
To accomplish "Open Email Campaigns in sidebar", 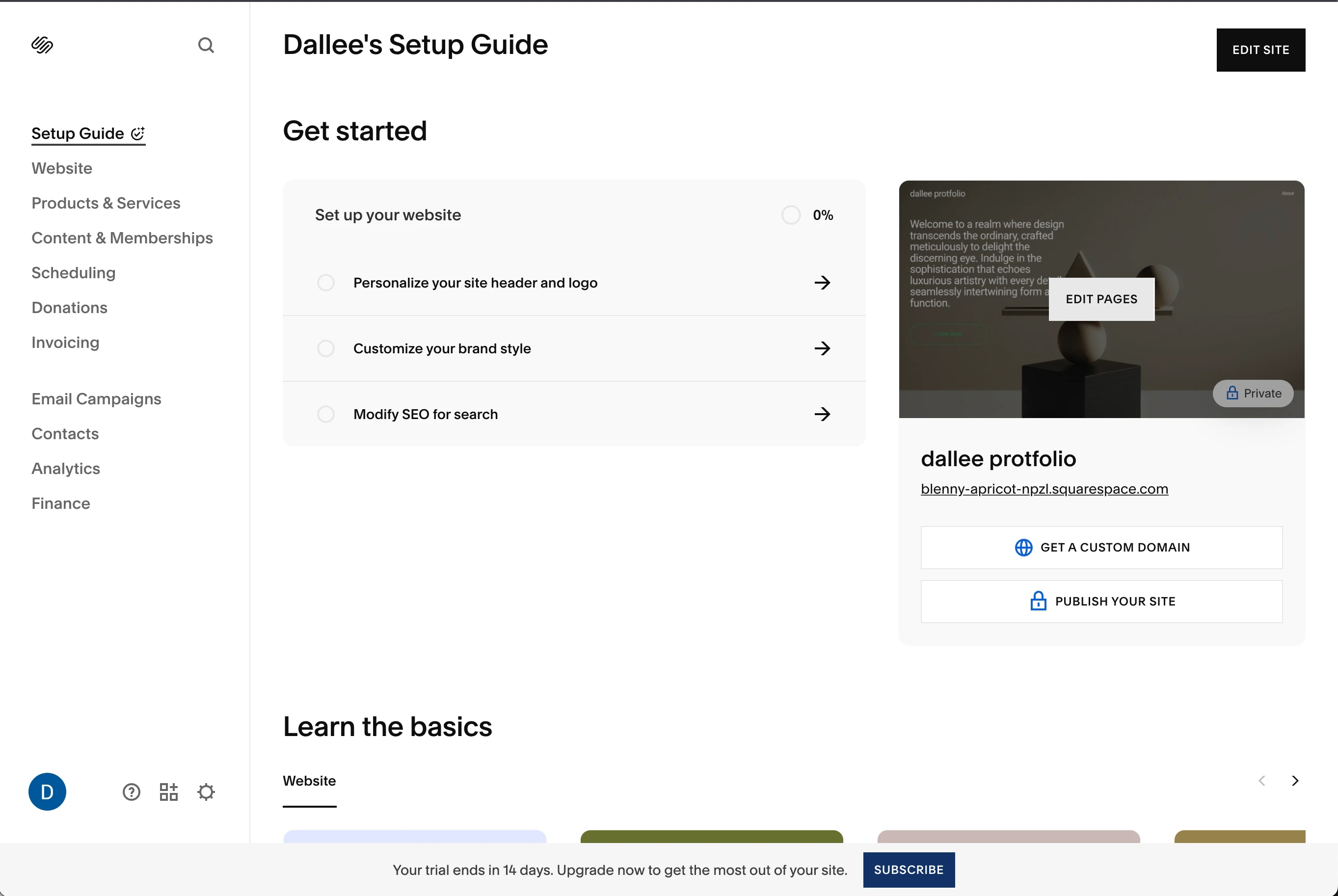I will (x=96, y=399).
